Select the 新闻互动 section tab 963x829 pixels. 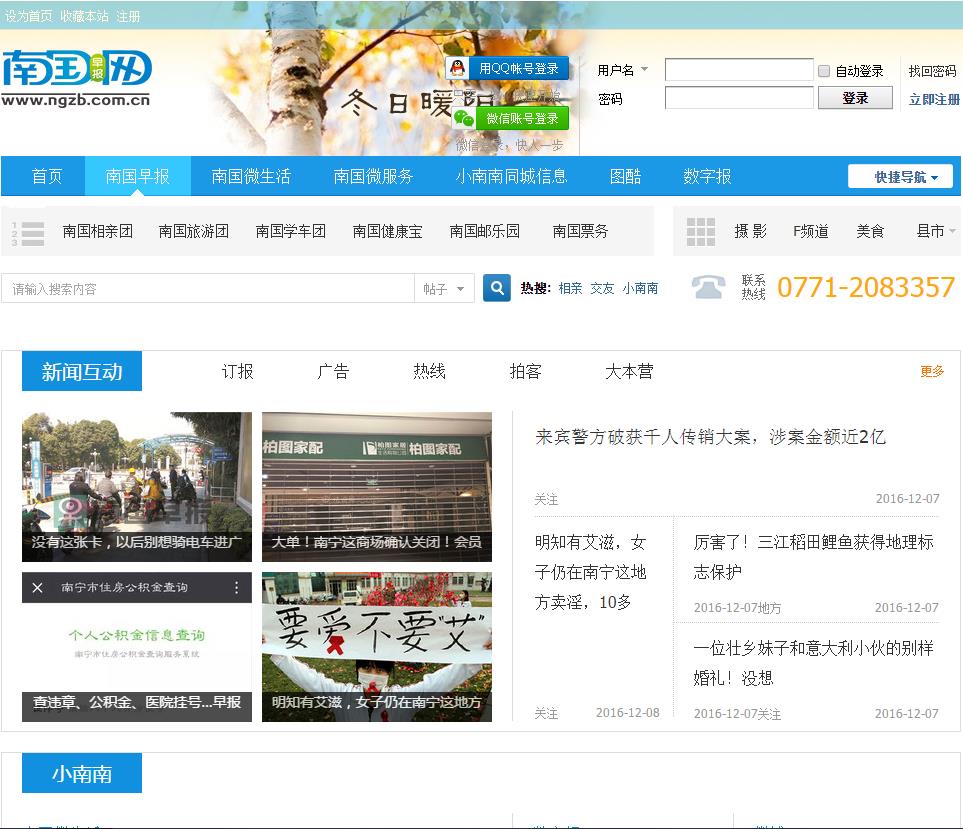82,371
